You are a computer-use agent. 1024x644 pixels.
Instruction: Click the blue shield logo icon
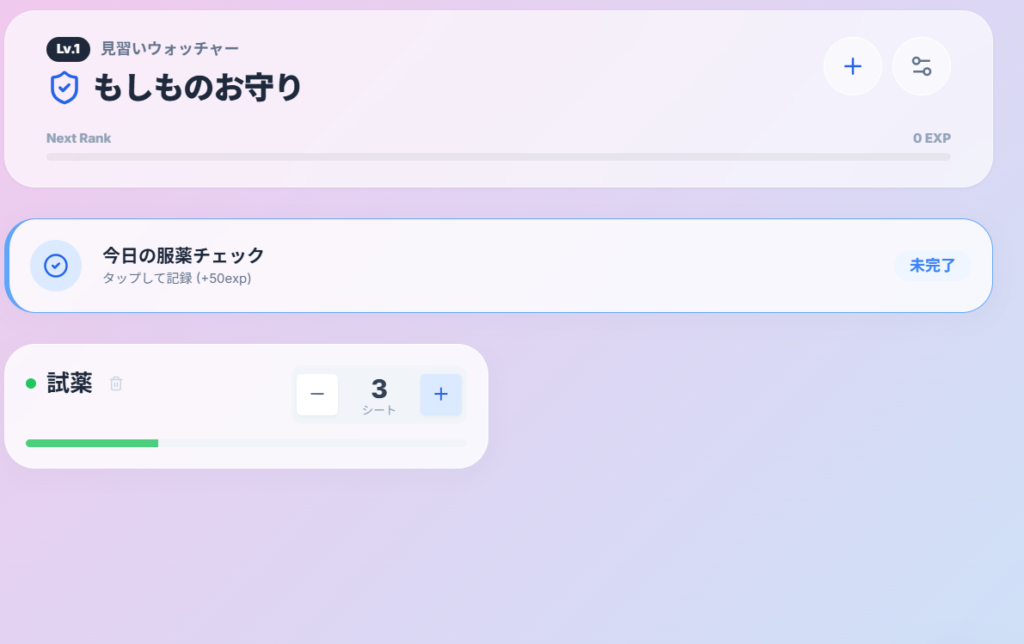coord(64,88)
